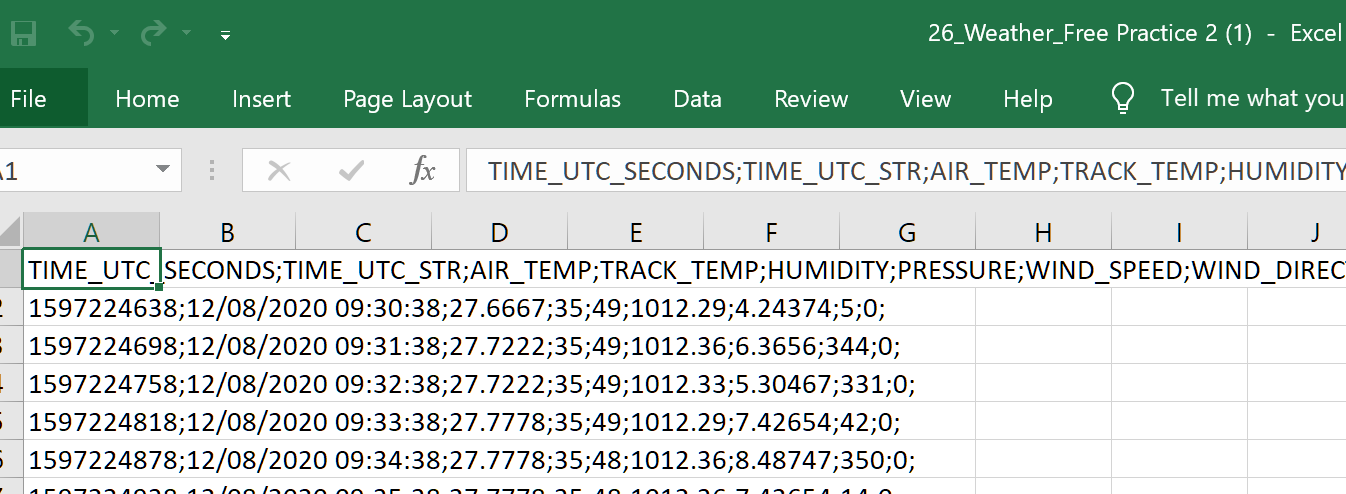Screen dimensions: 1346x494
Task: Open the File tab
Action: pos(28,99)
